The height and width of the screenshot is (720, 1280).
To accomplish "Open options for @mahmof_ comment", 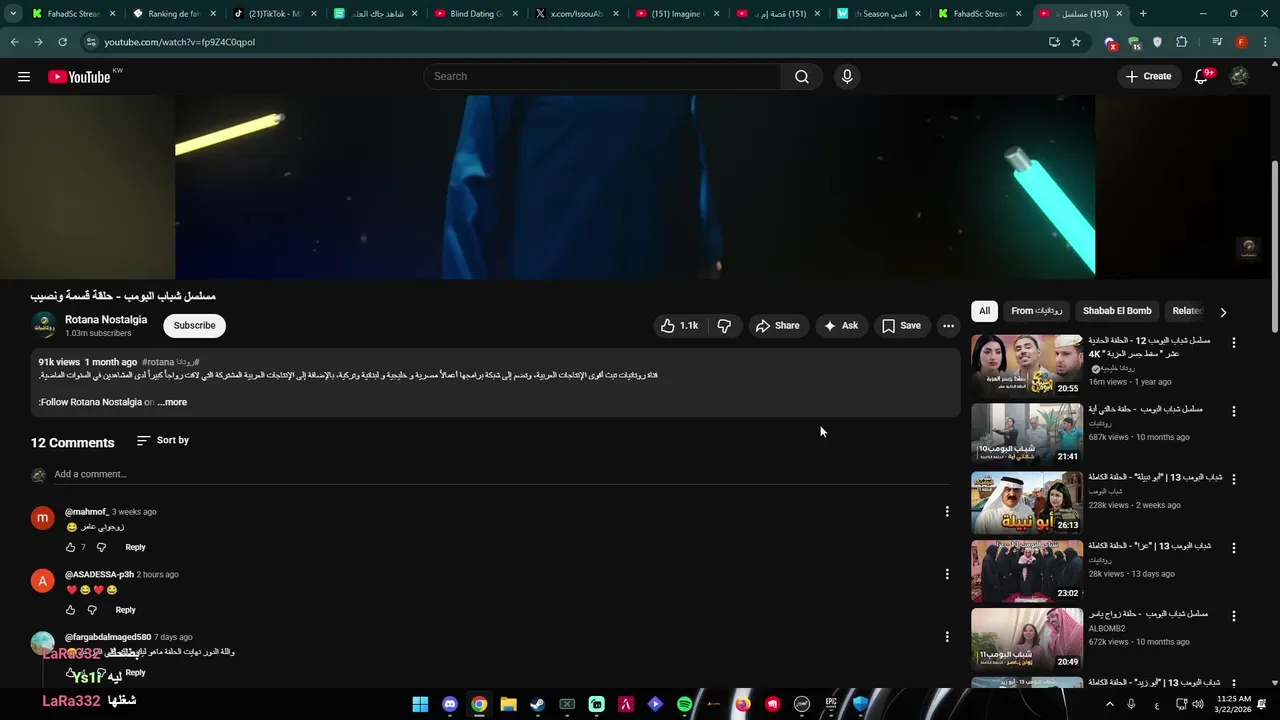I will tap(947, 511).
